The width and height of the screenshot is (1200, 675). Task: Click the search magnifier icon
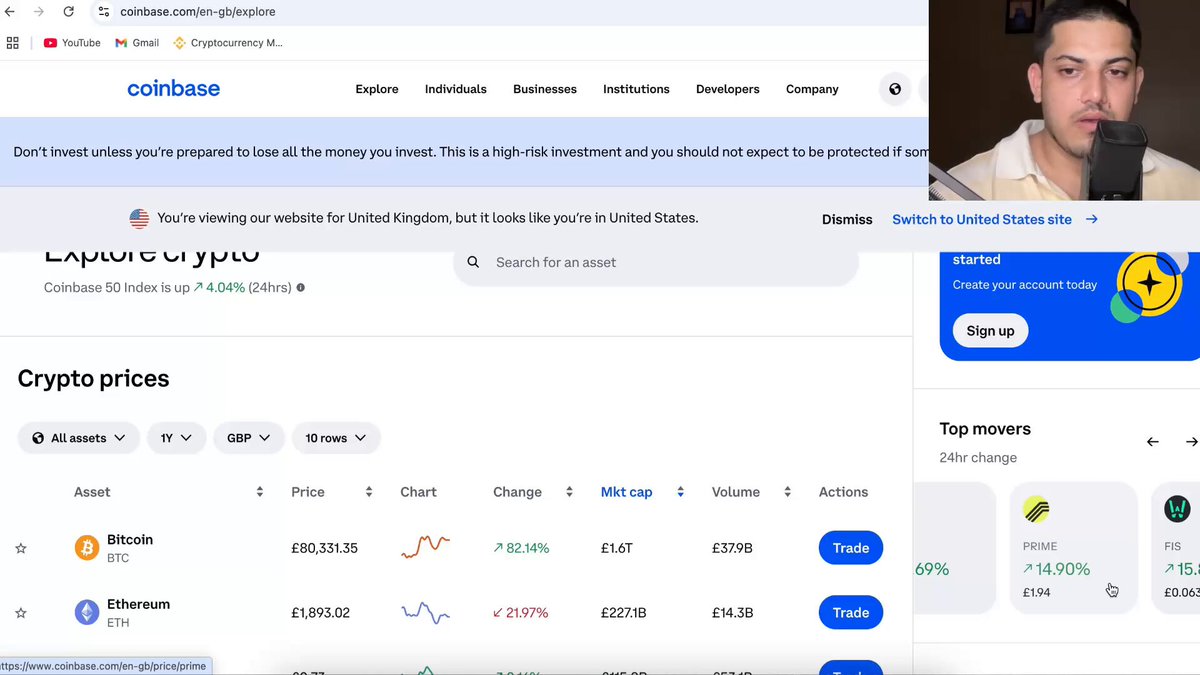tap(474, 262)
